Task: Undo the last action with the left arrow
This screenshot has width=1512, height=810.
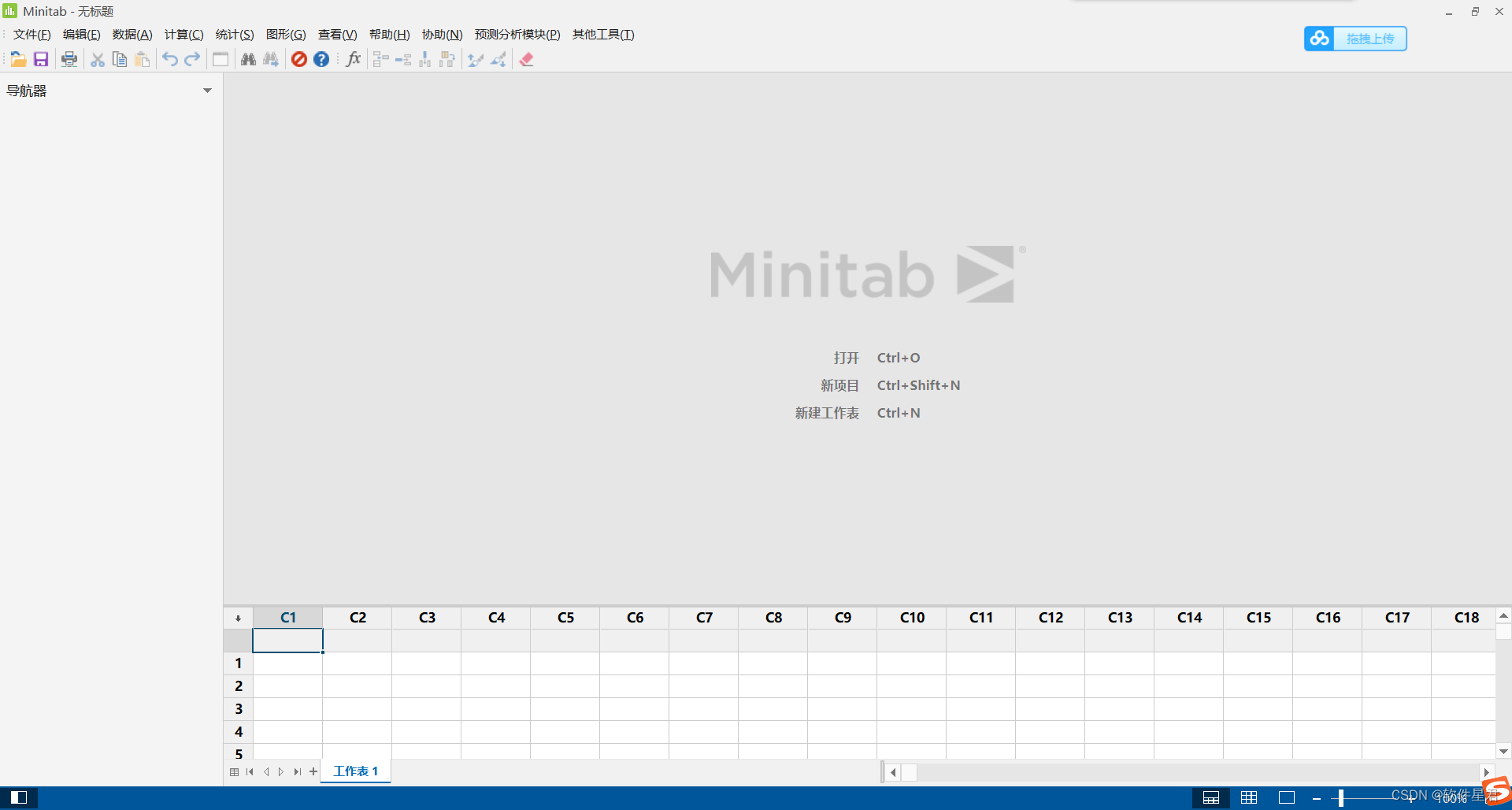Action: 170,59
